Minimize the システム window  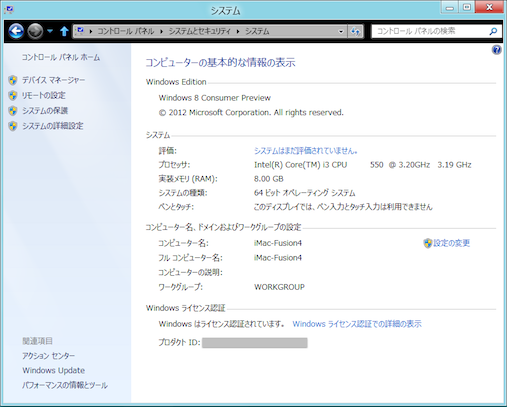(x=450, y=8)
